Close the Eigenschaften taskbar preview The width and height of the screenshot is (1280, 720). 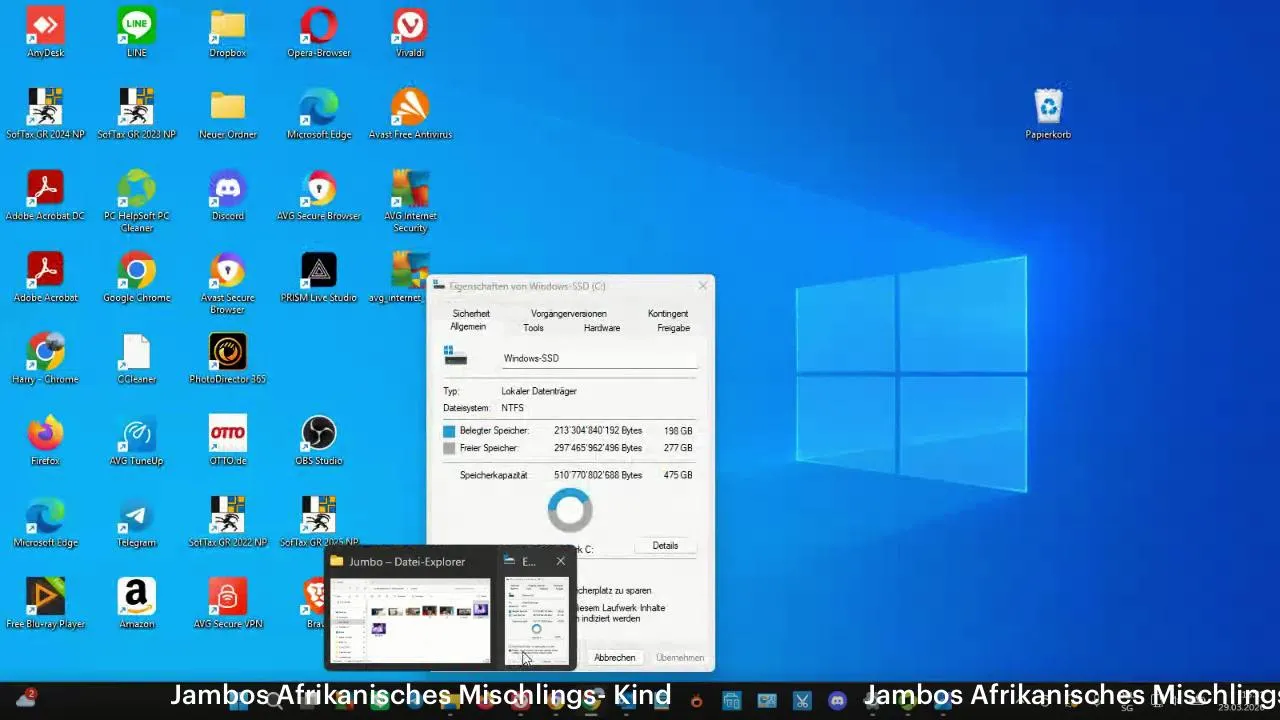560,561
